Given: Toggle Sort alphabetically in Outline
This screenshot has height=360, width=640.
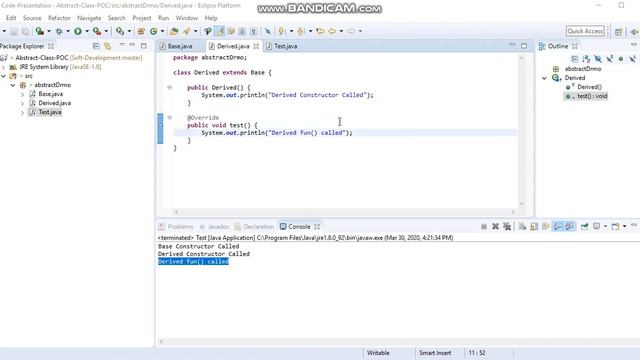Looking at the screenshot, I should point(586,59).
